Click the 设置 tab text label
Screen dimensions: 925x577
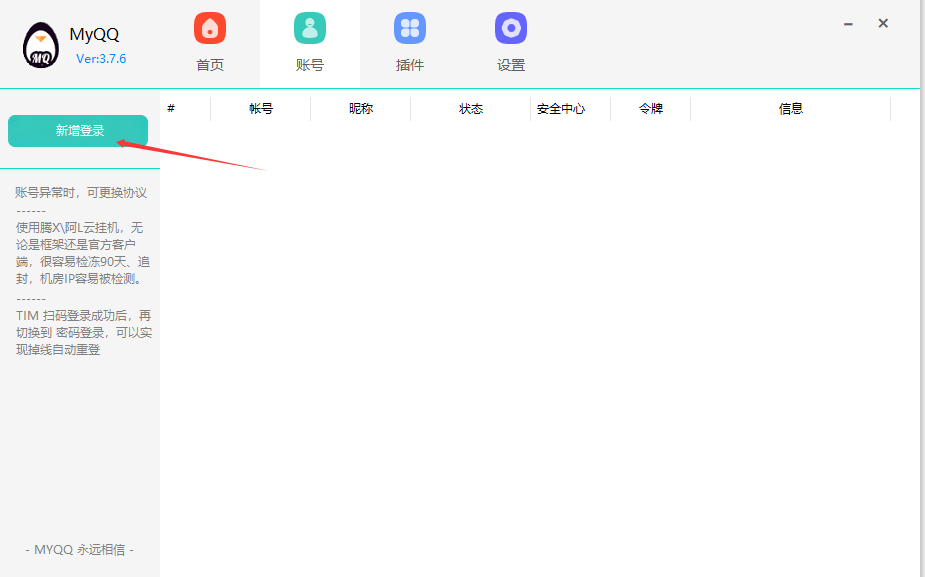tap(511, 65)
